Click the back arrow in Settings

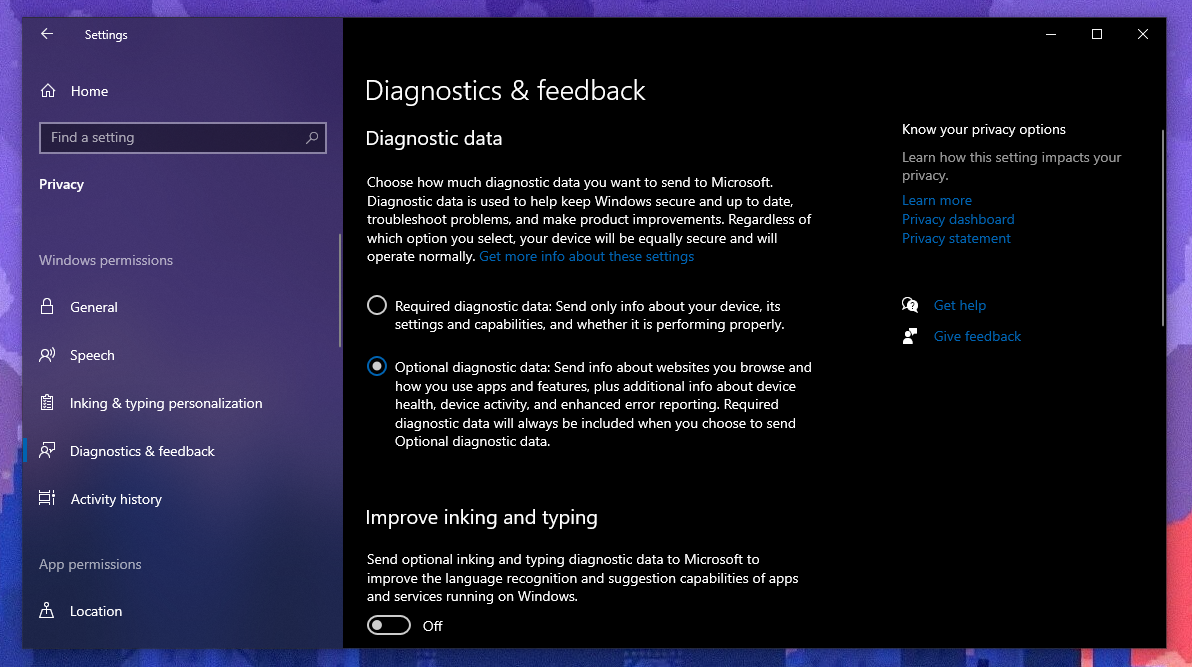[x=46, y=34]
